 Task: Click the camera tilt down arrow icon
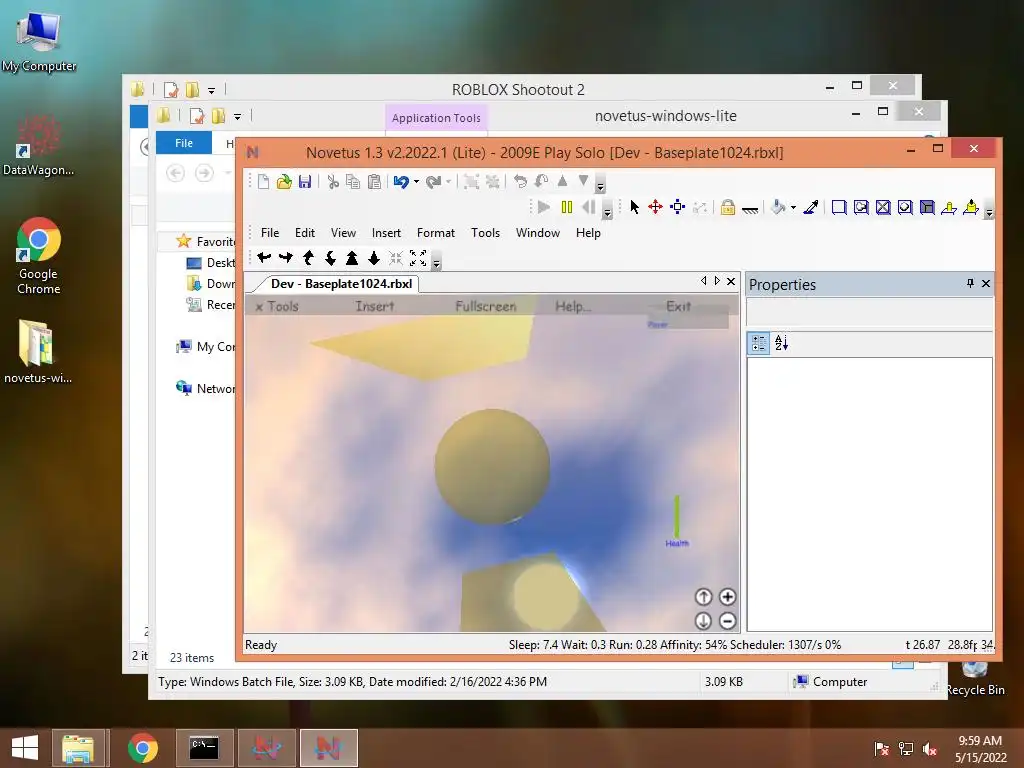pos(330,258)
